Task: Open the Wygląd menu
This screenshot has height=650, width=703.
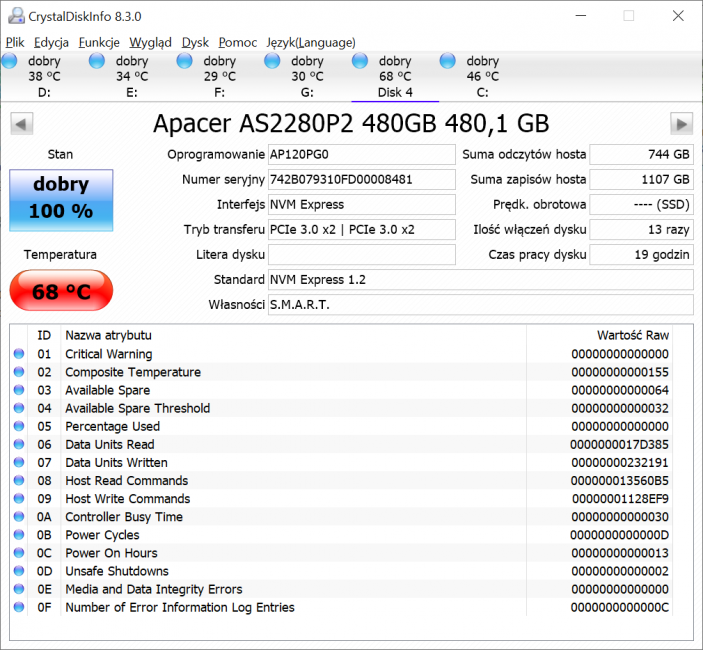Action: point(150,43)
